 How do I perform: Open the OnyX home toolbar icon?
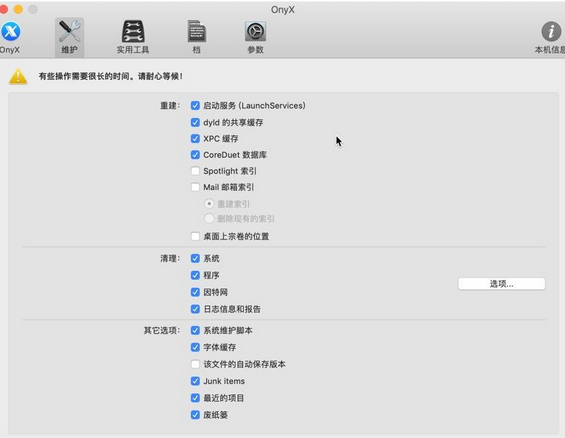tap(10, 32)
